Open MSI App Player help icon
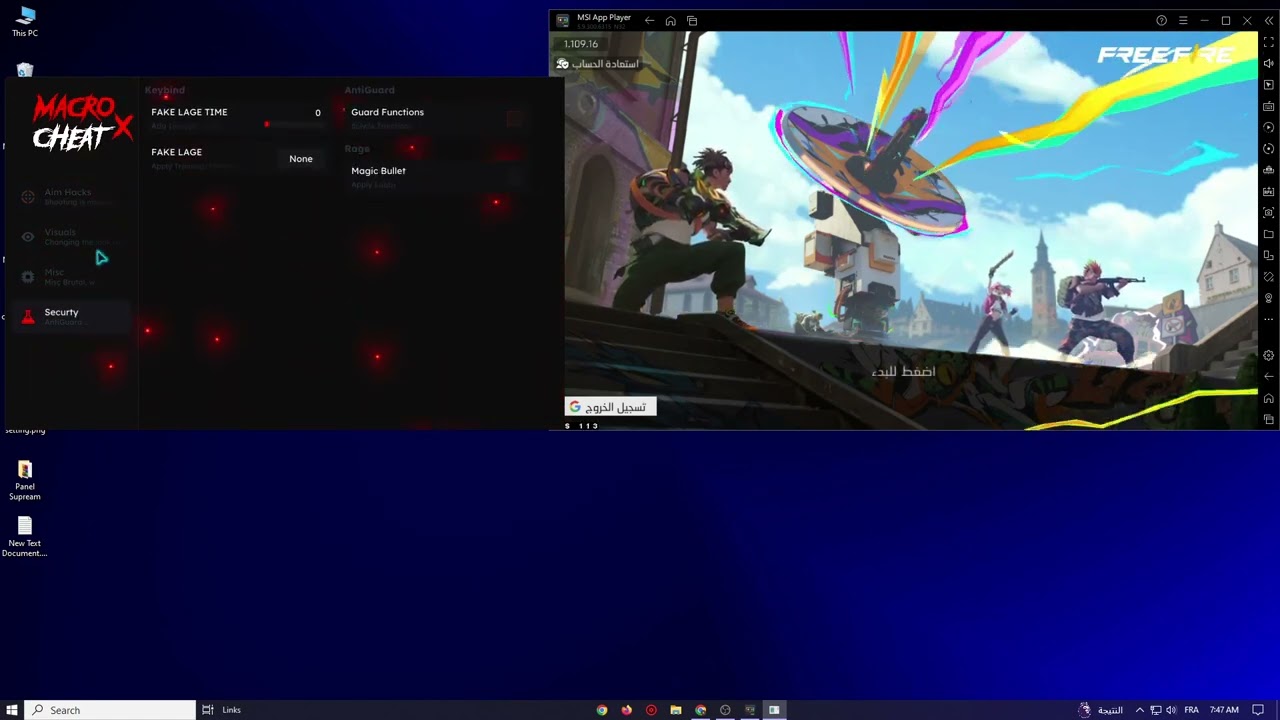The image size is (1280, 720). (x=1161, y=20)
